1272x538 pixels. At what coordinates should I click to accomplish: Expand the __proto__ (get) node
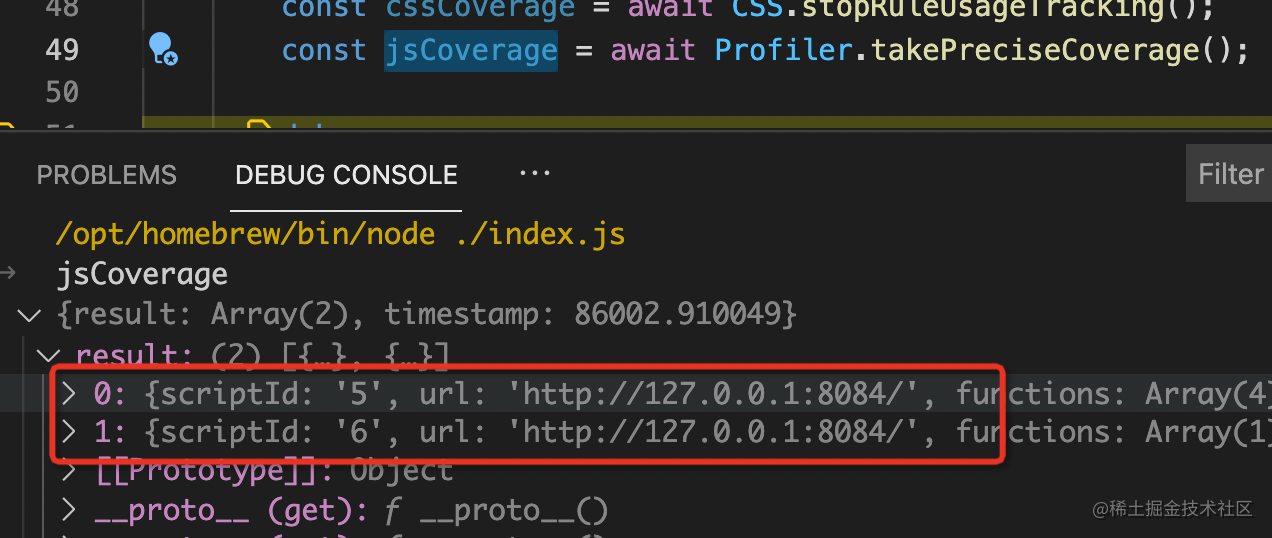pyautogui.click(x=69, y=511)
